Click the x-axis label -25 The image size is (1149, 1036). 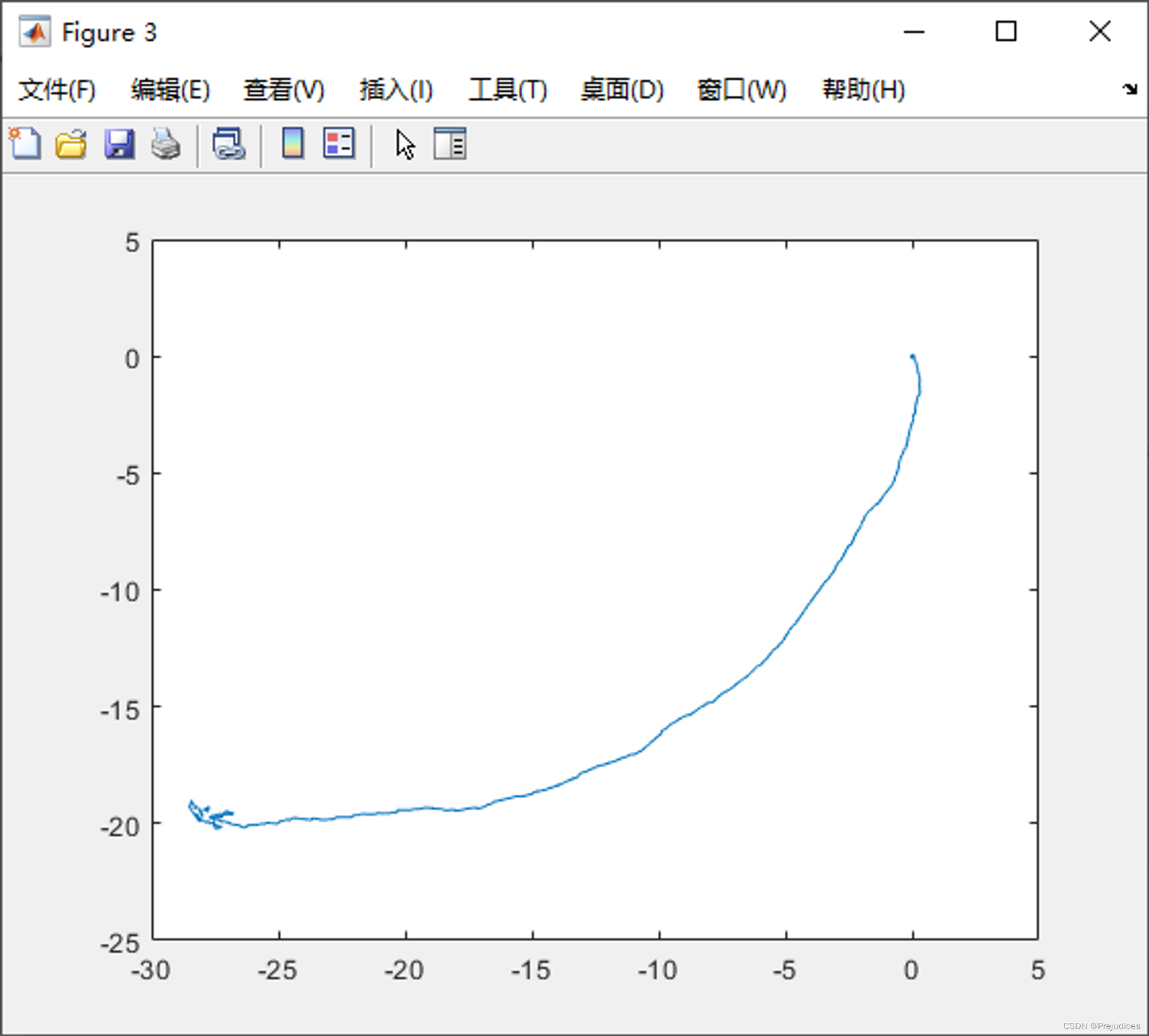pyautogui.click(x=277, y=971)
